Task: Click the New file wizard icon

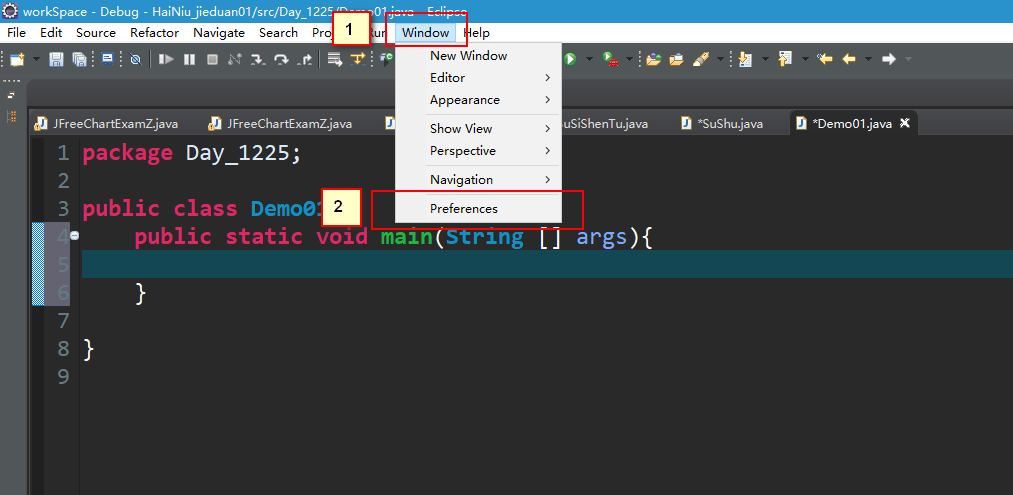Action: (x=17, y=59)
